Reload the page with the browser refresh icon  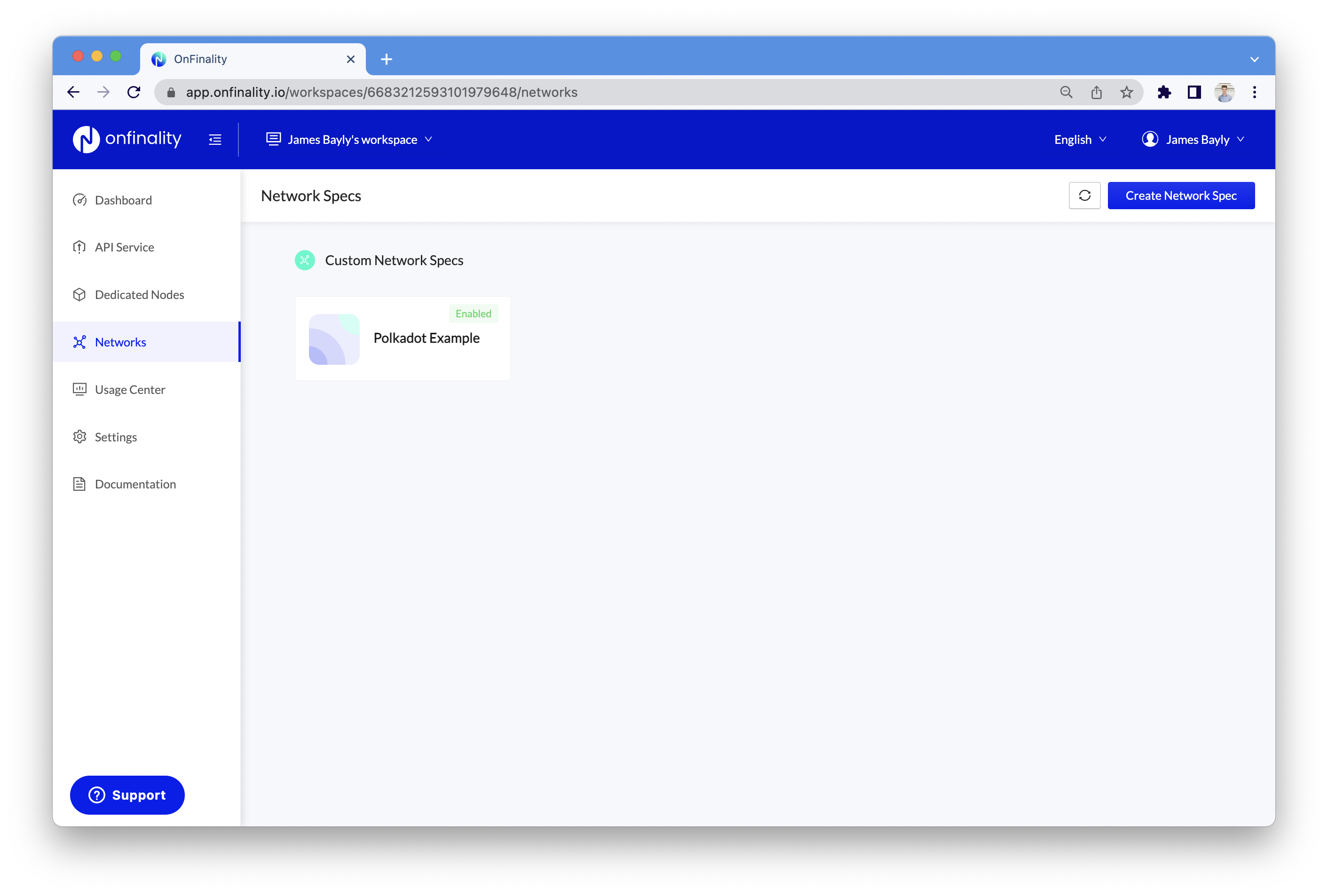134,93
